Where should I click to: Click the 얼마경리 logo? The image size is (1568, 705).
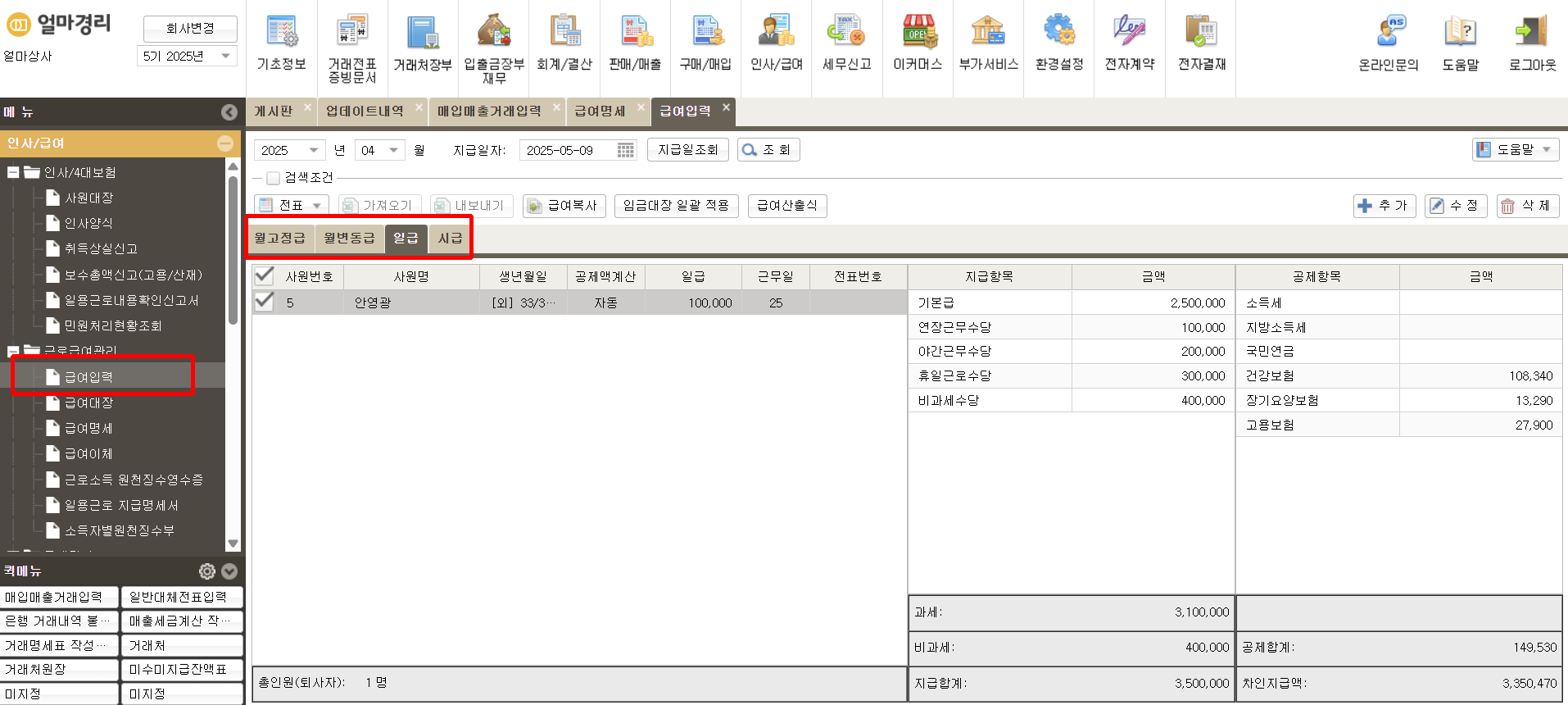point(59,25)
